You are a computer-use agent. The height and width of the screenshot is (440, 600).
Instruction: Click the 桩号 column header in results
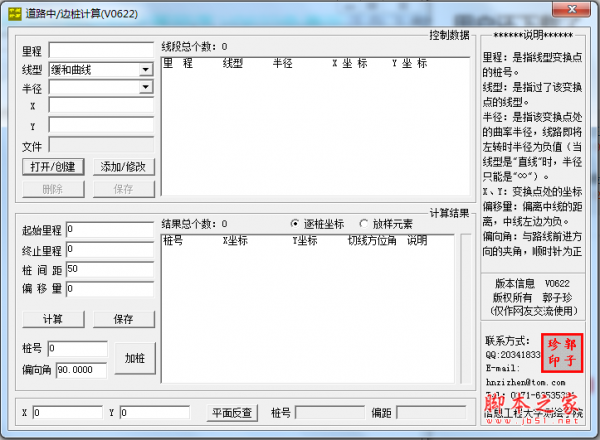[173, 241]
